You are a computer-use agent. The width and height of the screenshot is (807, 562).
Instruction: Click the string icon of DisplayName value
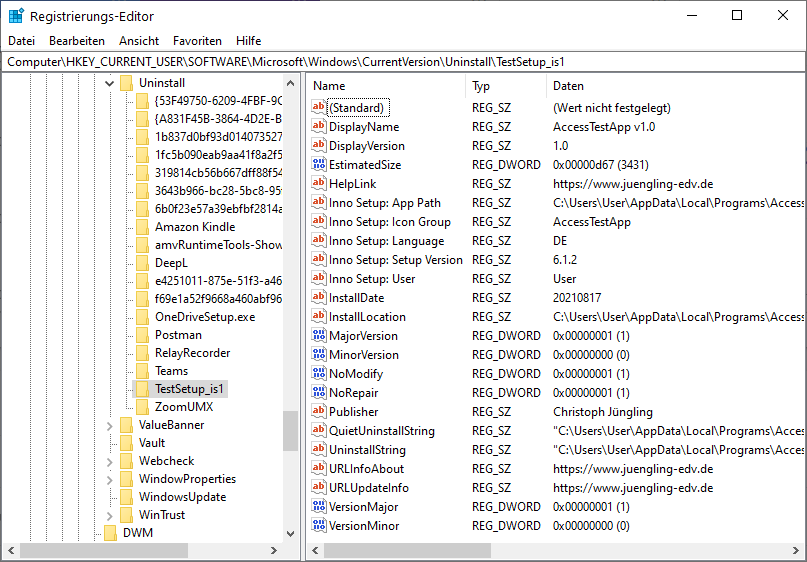pos(319,126)
